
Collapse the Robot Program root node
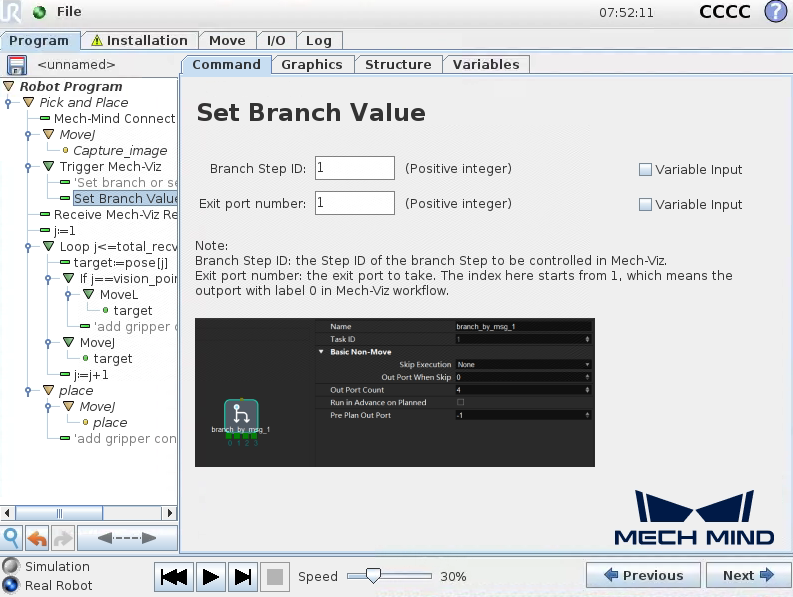pyautogui.click(x=9, y=86)
